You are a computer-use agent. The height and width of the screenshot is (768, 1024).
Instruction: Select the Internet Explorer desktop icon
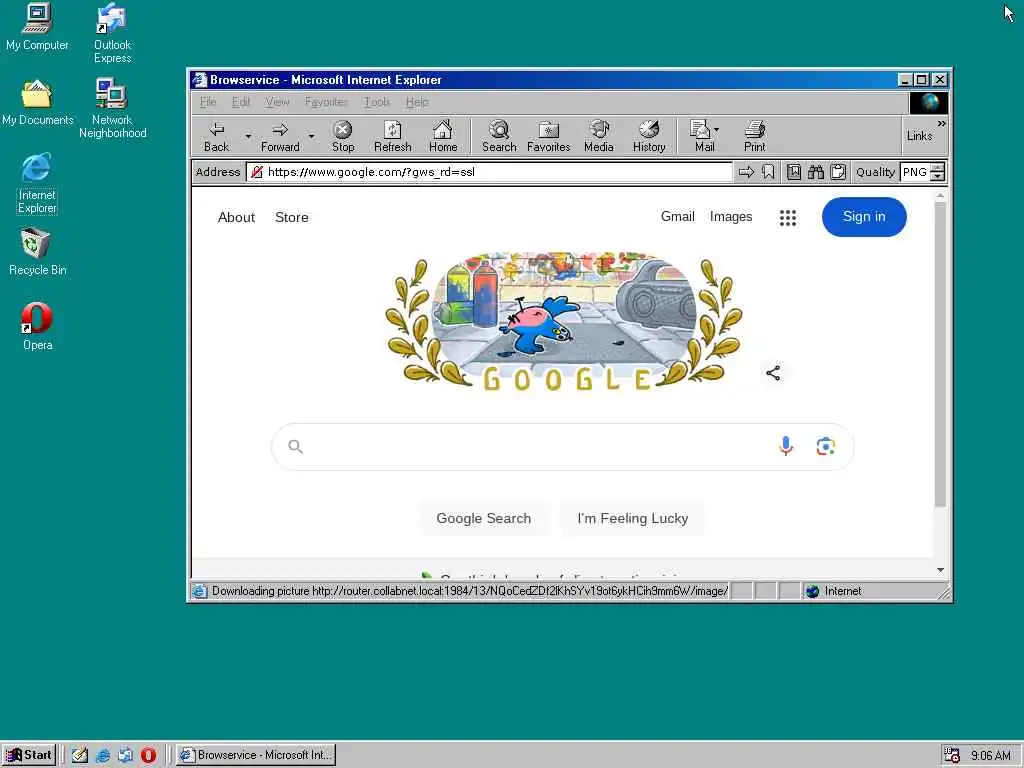coord(37,184)
